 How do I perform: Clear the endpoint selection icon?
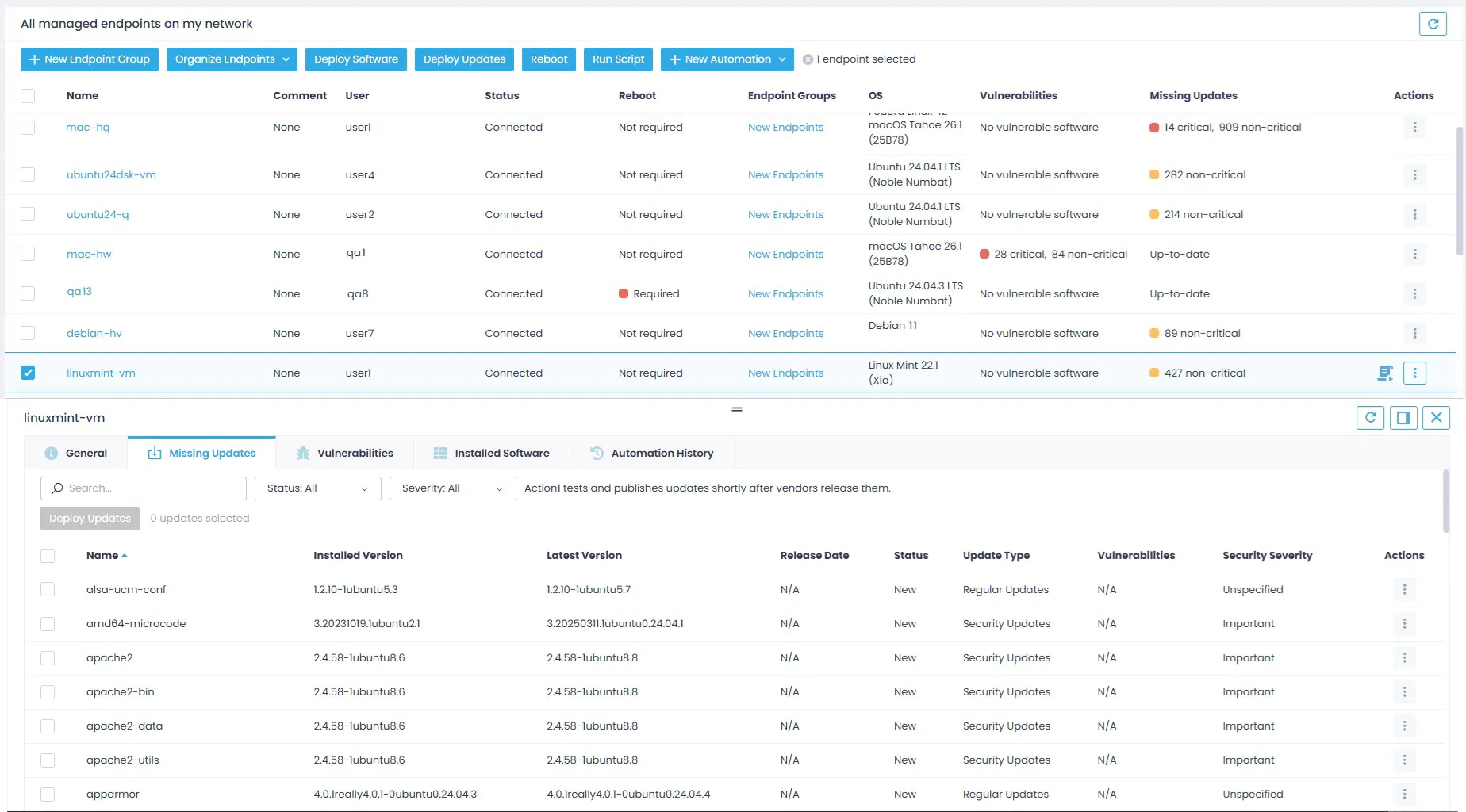pyautogui.click(x=808, y=59)
